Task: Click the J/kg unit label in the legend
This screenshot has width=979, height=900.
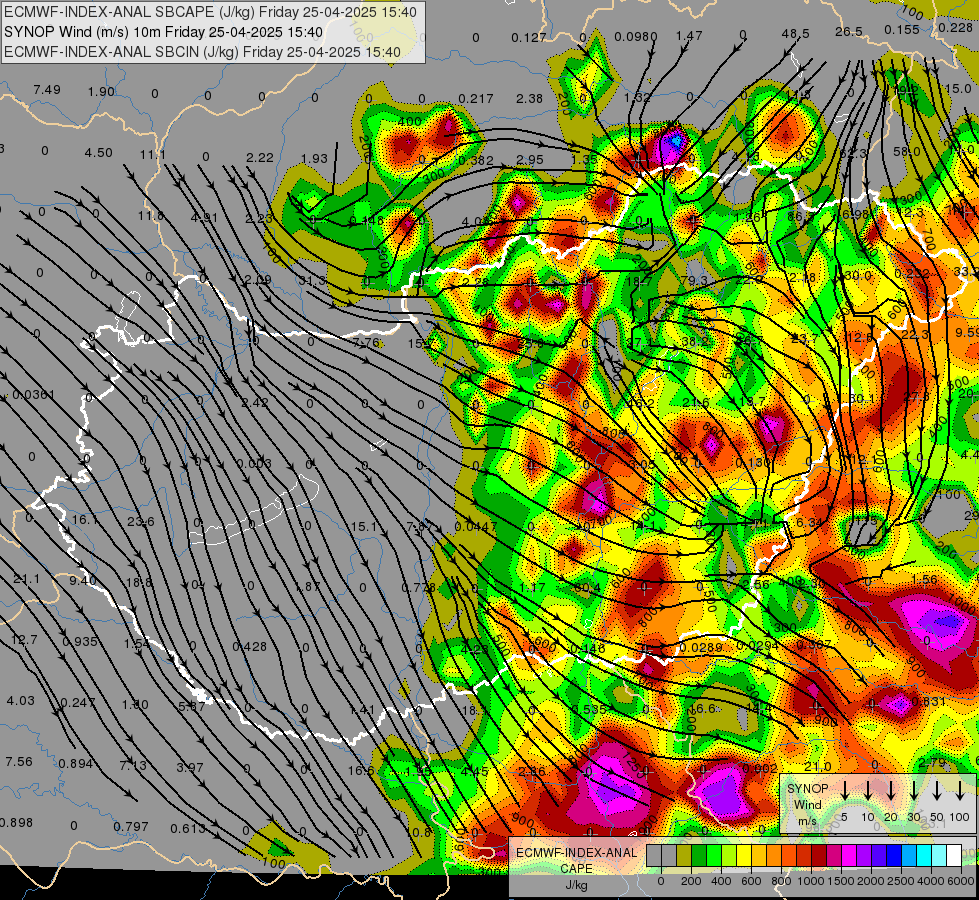Action: click(x=576, y=885)
